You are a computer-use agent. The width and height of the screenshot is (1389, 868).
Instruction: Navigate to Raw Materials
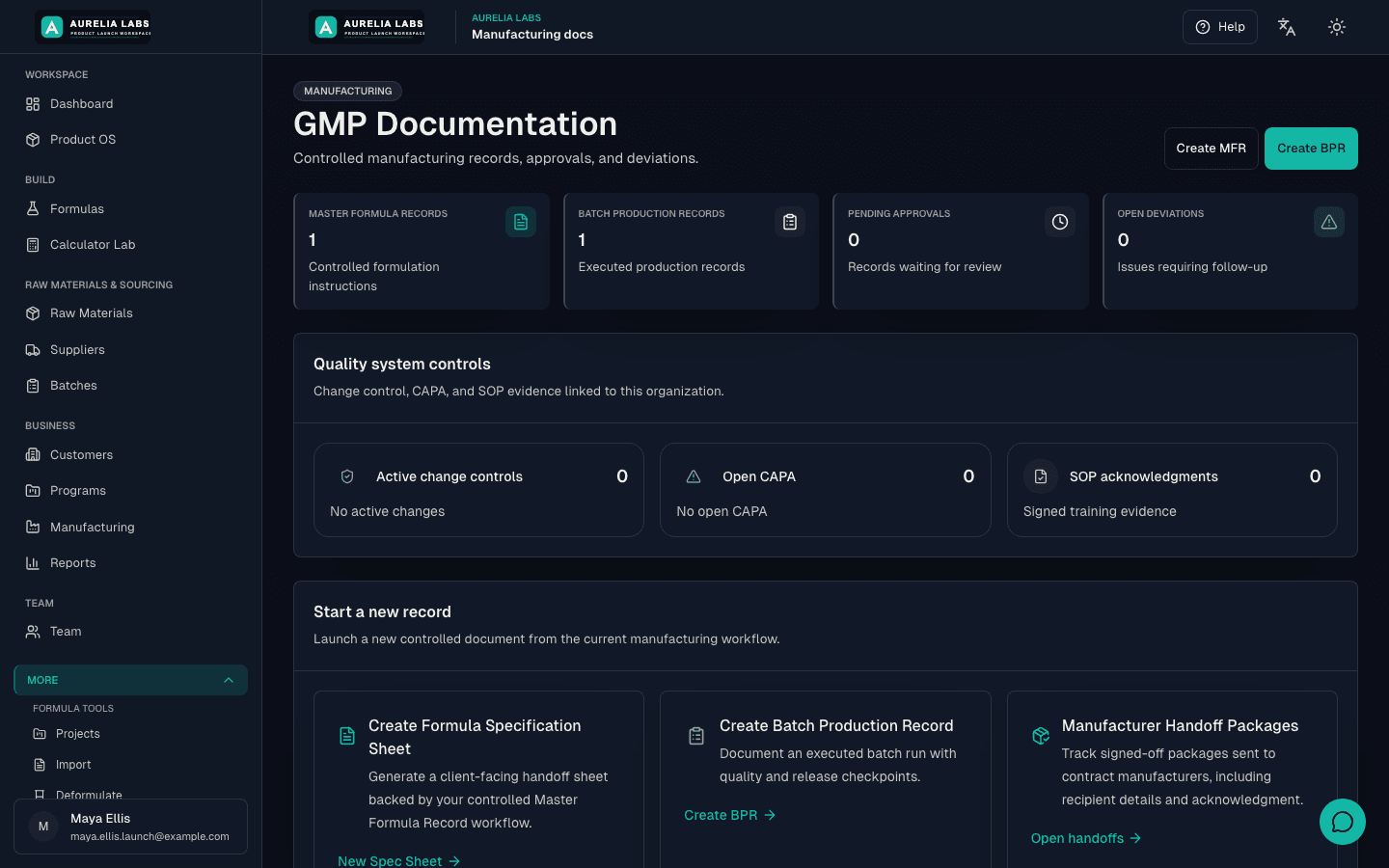pos(130,313)
